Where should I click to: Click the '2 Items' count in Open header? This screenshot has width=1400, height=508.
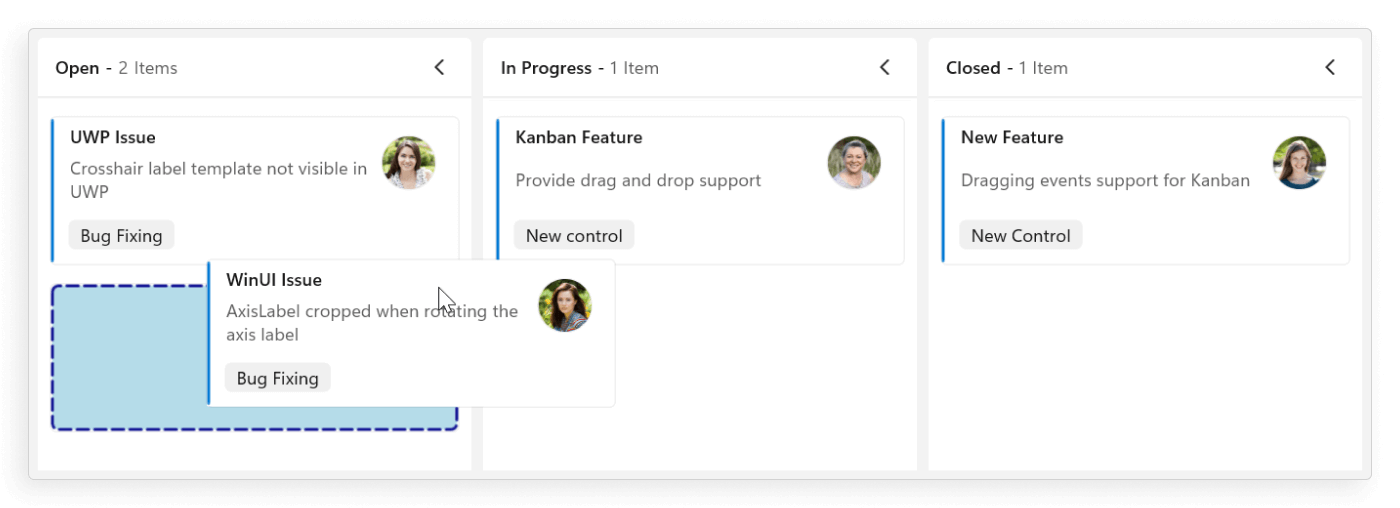(148, 68)
